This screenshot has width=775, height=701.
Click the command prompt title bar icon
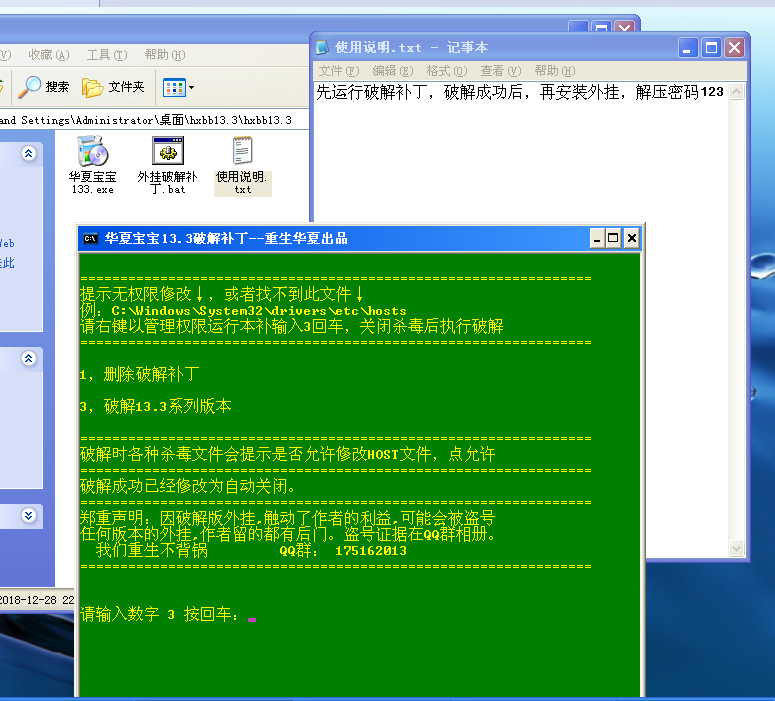pyautogui.click(x=90, y=239)
